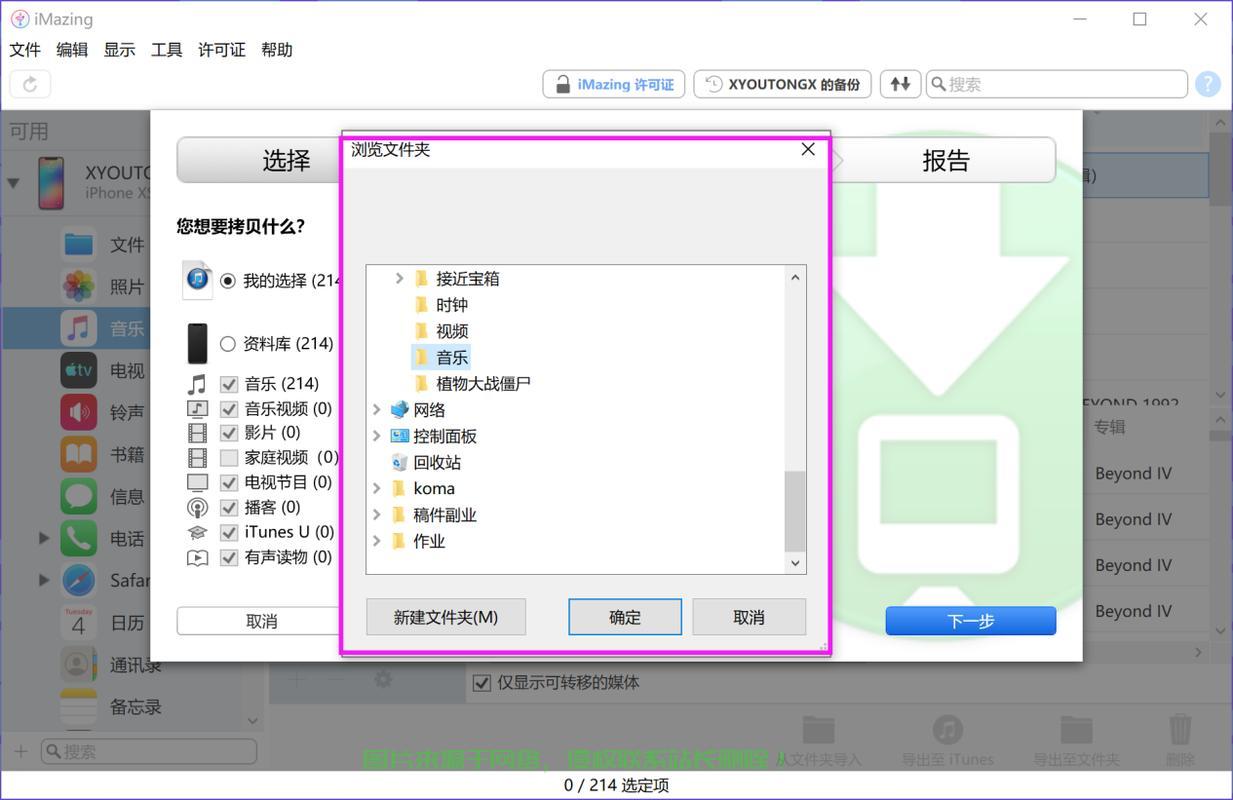Click the plus add-device icon at bottom left
This screenshot has width=1233, height=800.
[20, 751]
